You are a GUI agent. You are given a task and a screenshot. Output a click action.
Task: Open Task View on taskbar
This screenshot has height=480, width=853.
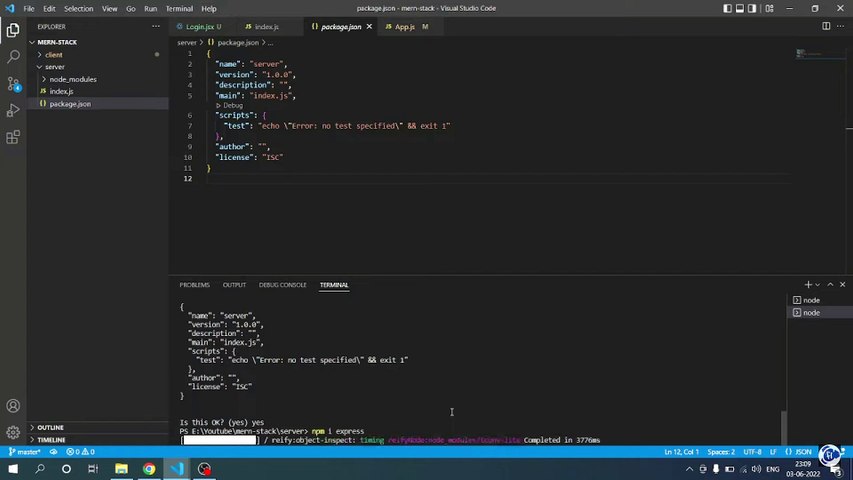click(x=93, y=469)
